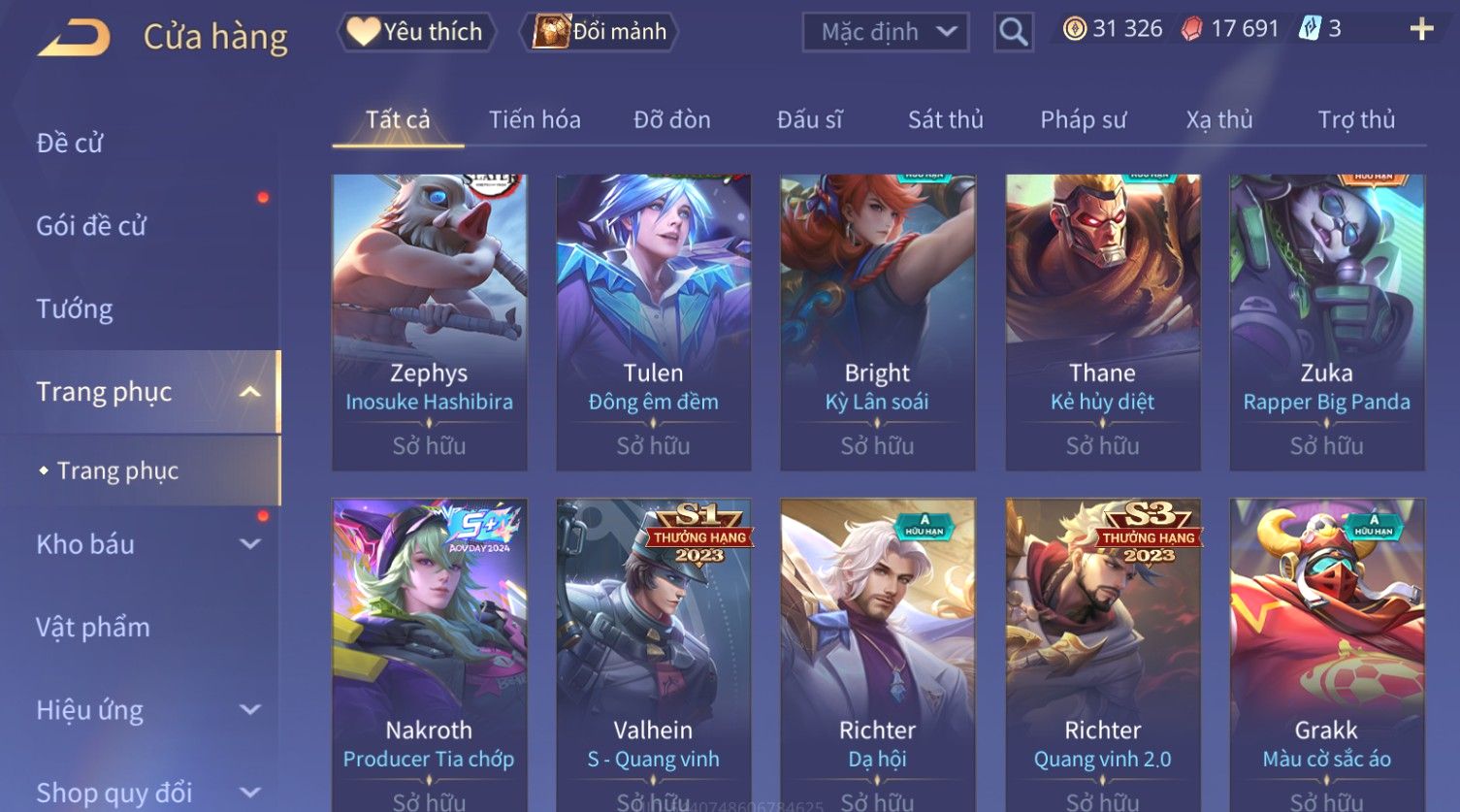
Task: Open the Gói đề cử sidebar item
Action: click(91, 226)
